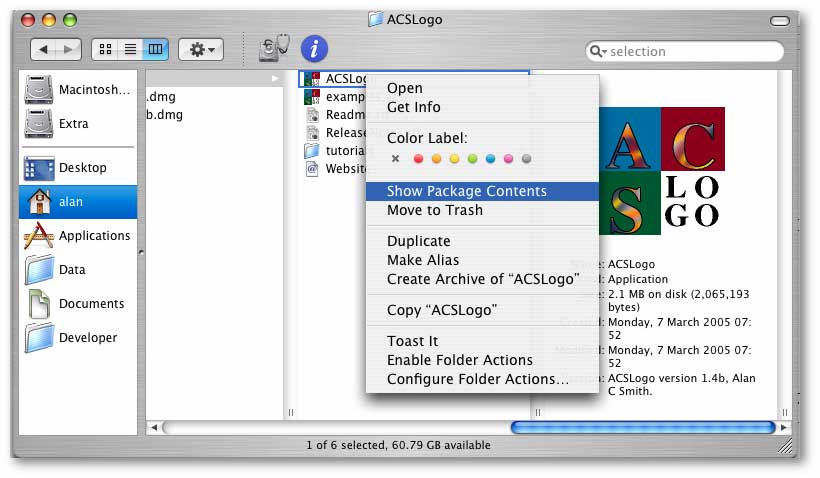Open the Desktop folder in sidebar
This screenshot has width=820, height=478.
click(39, 168)
